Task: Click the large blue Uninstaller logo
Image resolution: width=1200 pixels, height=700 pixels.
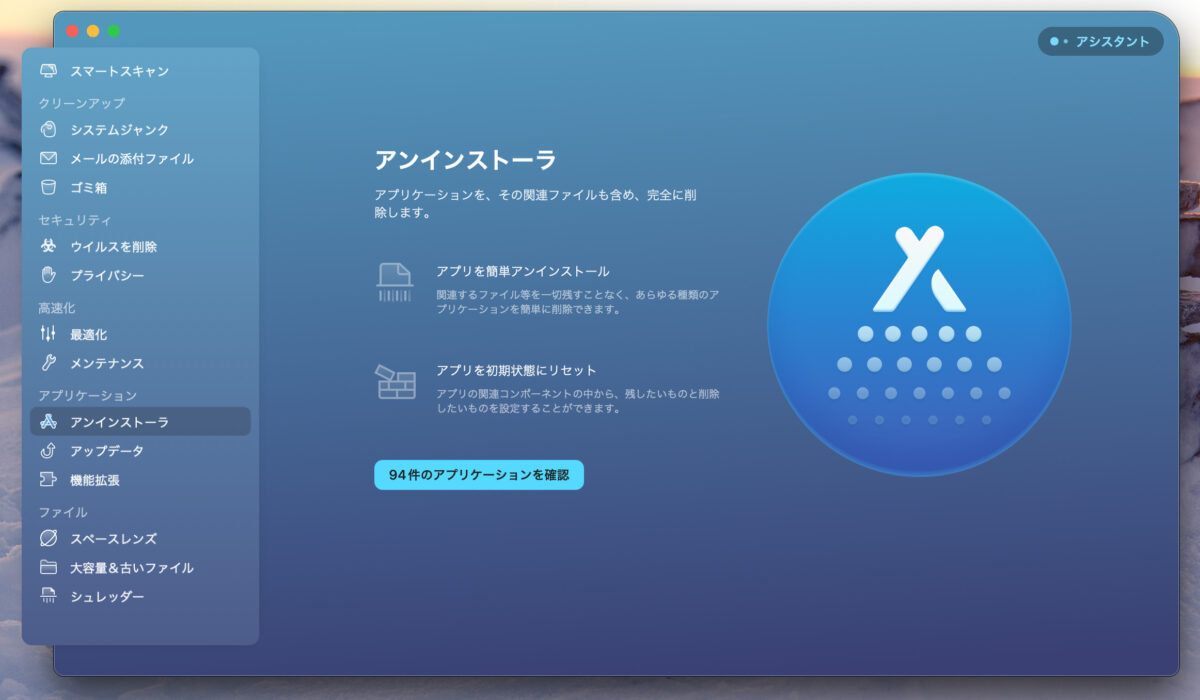Action: coord(919,325)
